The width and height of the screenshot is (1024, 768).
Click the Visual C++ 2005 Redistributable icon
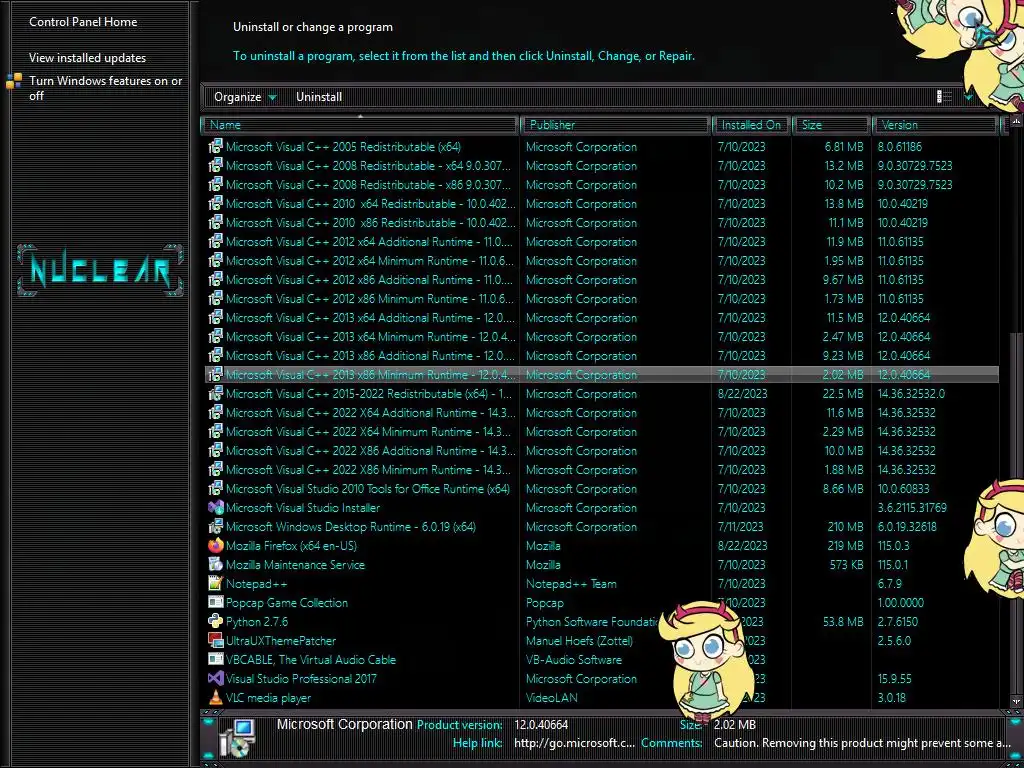216,146
